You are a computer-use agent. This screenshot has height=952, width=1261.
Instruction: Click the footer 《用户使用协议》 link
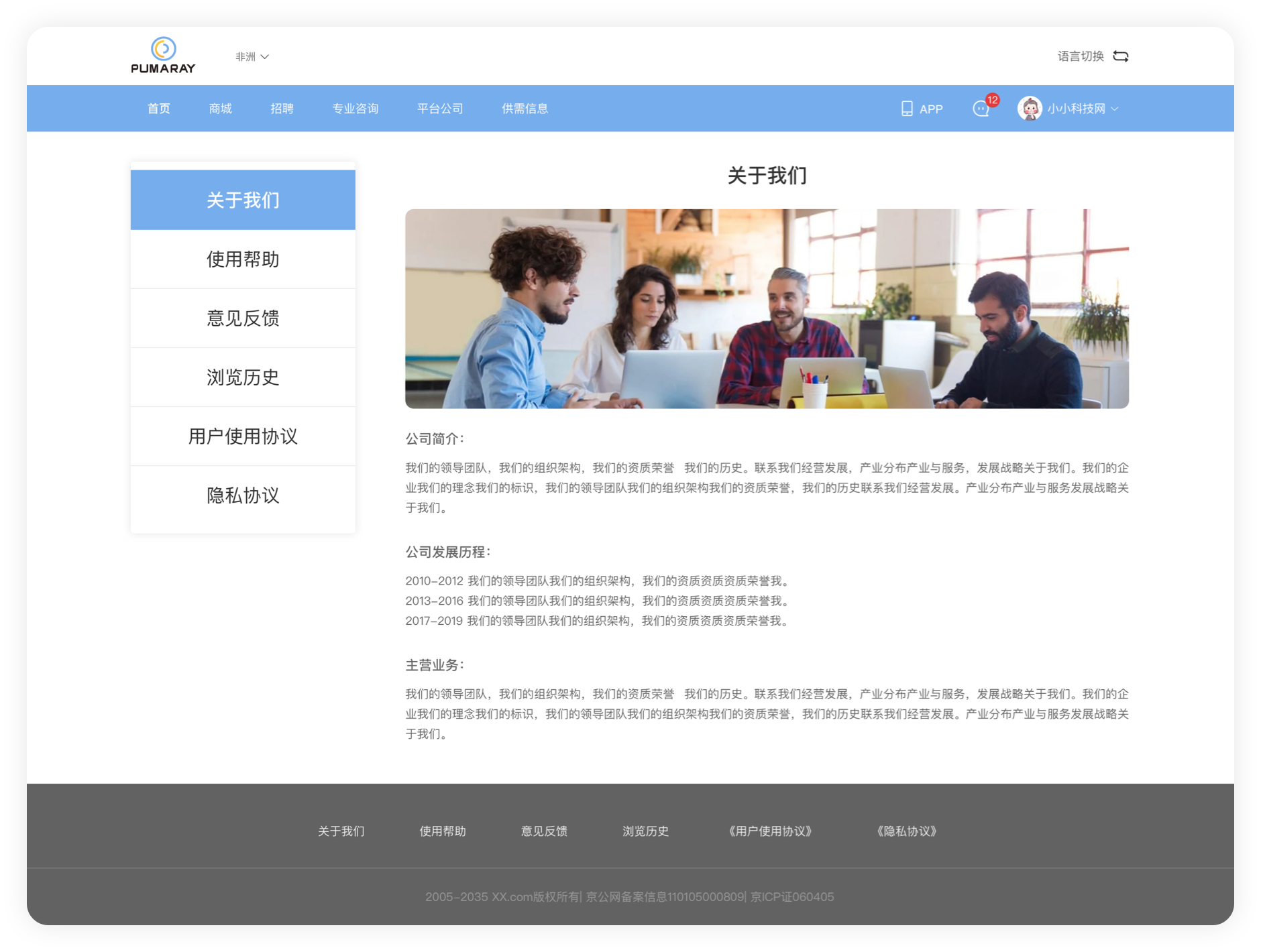coord(770,831)
